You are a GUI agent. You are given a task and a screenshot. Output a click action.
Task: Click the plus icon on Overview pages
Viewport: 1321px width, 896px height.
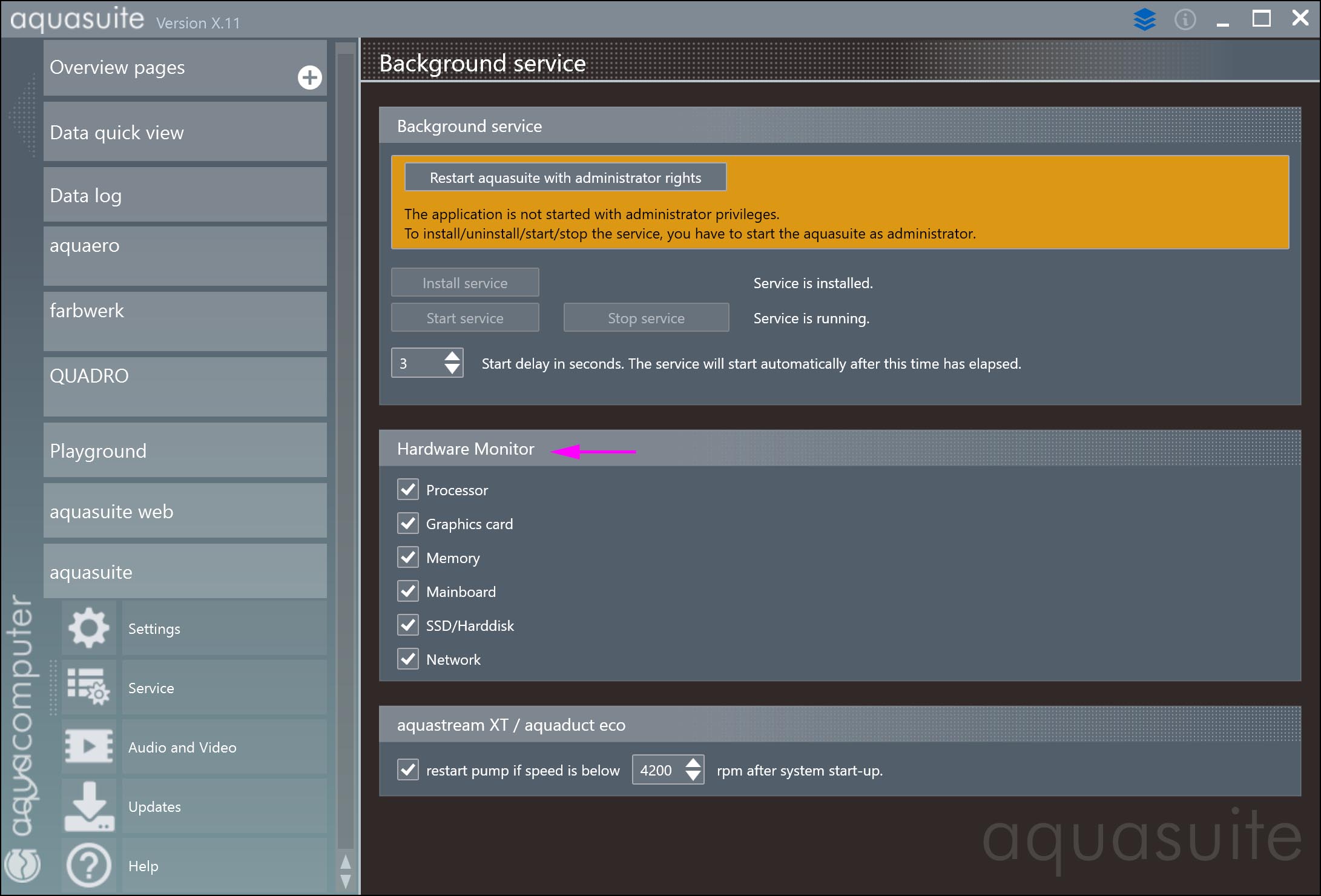[309, 77]
